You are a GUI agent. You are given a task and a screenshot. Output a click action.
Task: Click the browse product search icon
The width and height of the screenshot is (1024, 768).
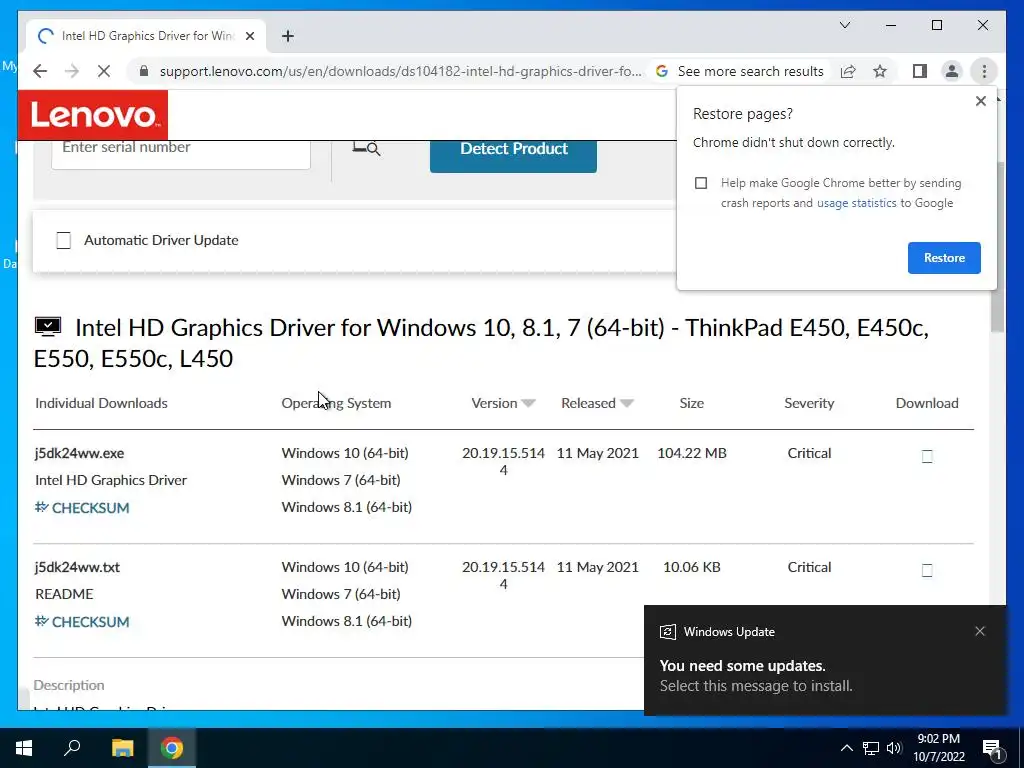[x=366, y=148]
